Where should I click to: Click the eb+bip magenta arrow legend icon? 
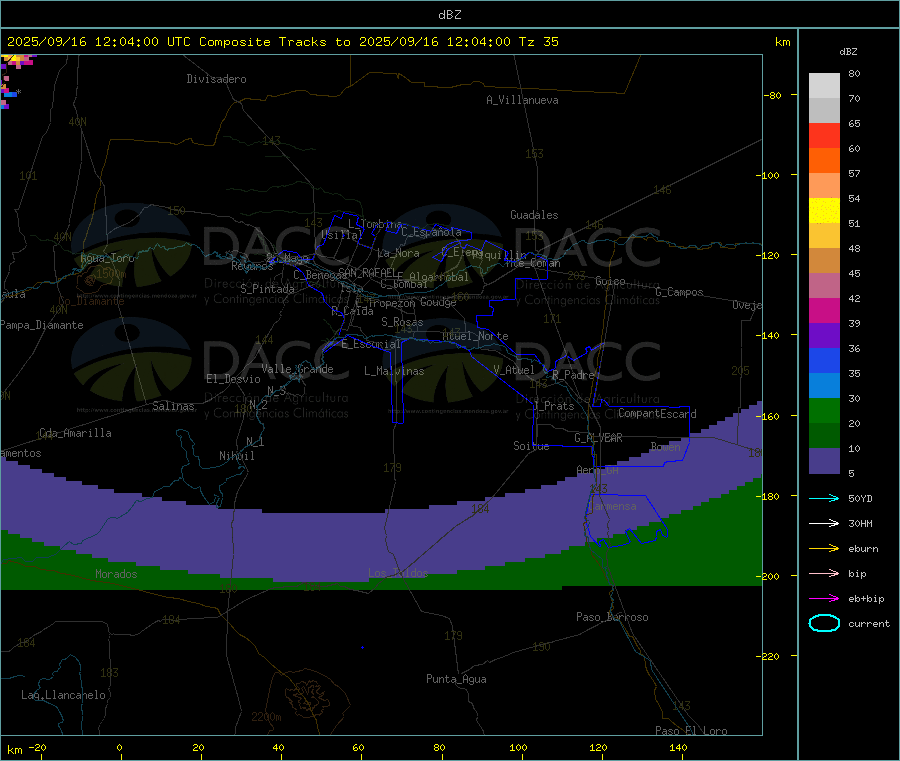coord(824,599)
